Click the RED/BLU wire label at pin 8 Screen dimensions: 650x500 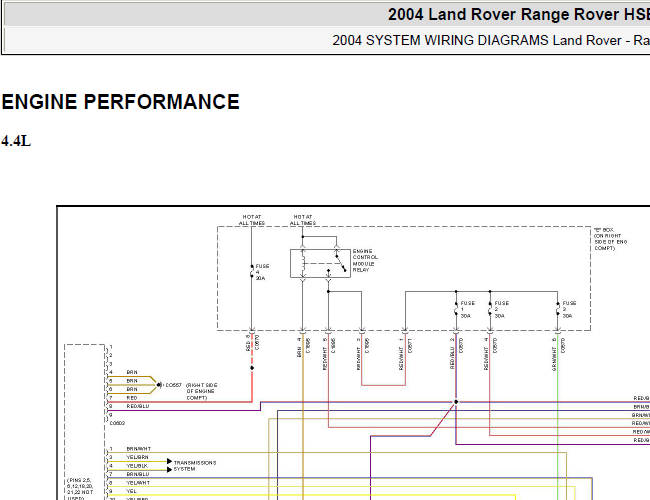click(x=138, y=406)
